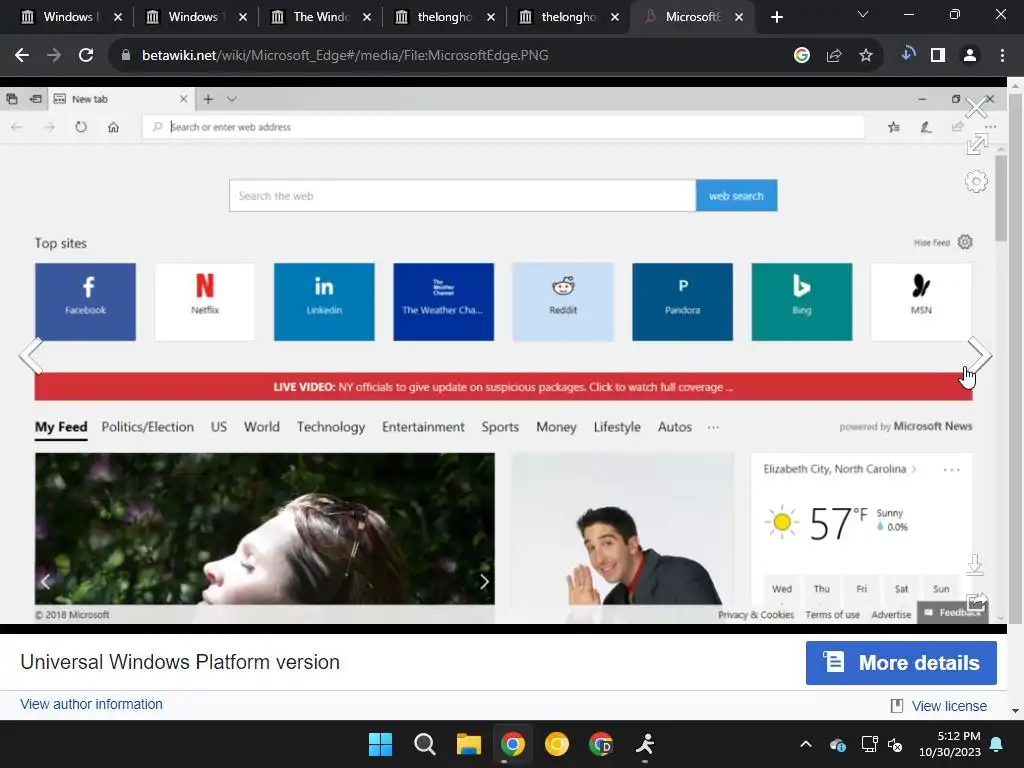Click the Edge refresh icon in screenshot

pos(81,127)
